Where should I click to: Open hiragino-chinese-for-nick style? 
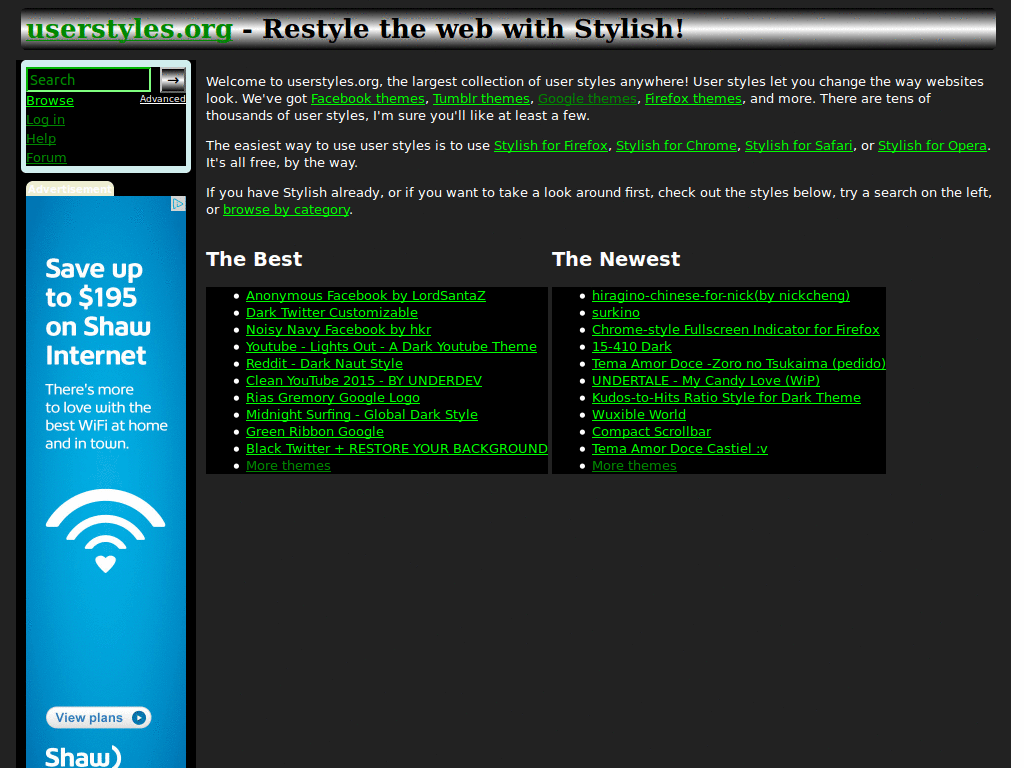pos(721,296)
